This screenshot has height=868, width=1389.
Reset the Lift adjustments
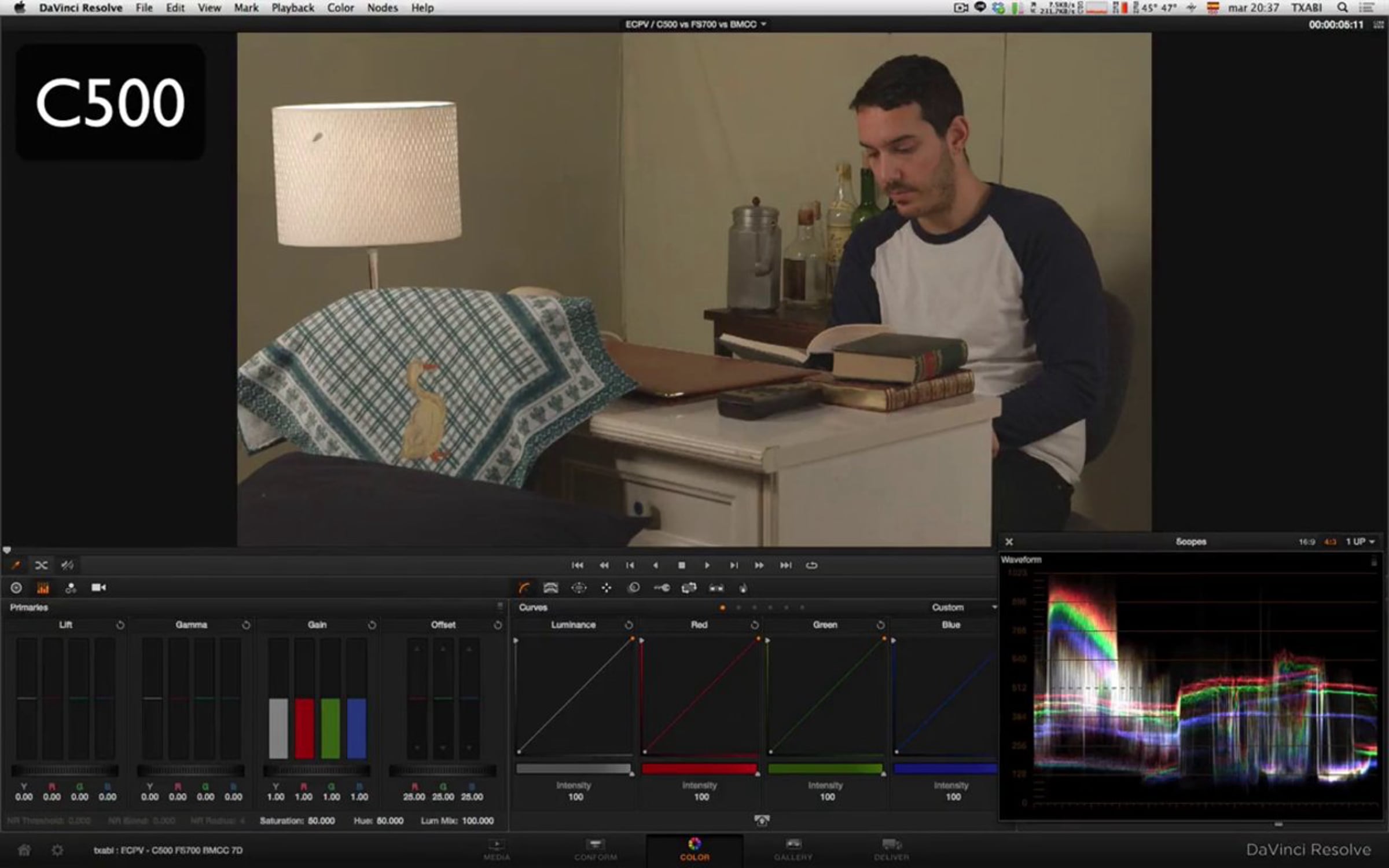(120, 625)
